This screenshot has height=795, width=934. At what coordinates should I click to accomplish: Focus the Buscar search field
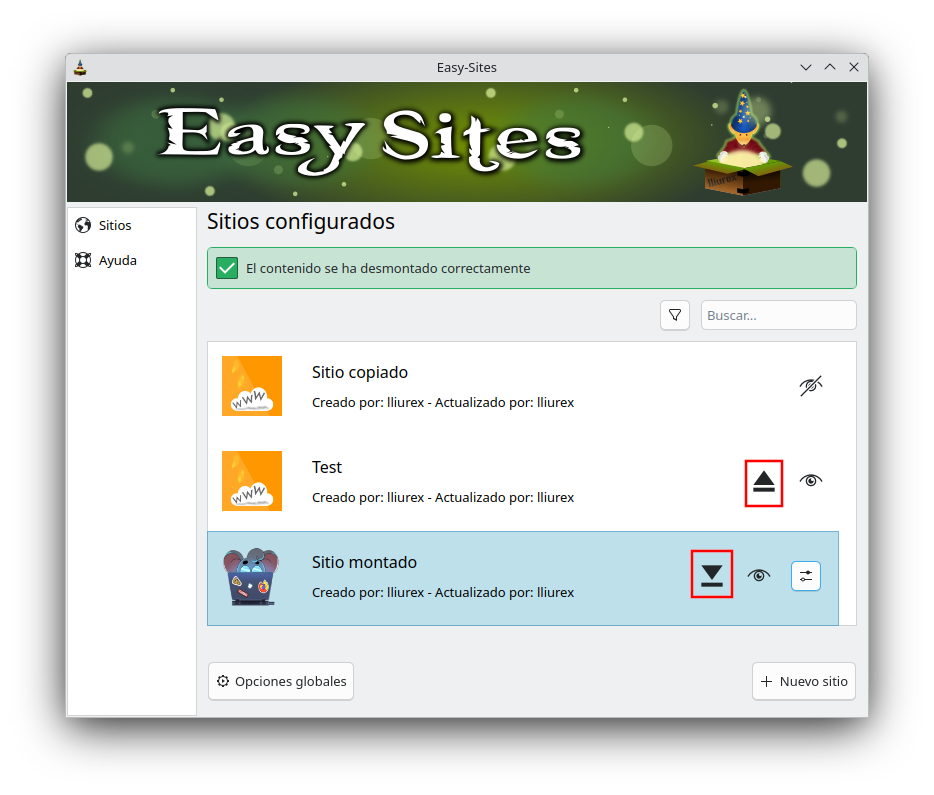click(x=778, y=315)
